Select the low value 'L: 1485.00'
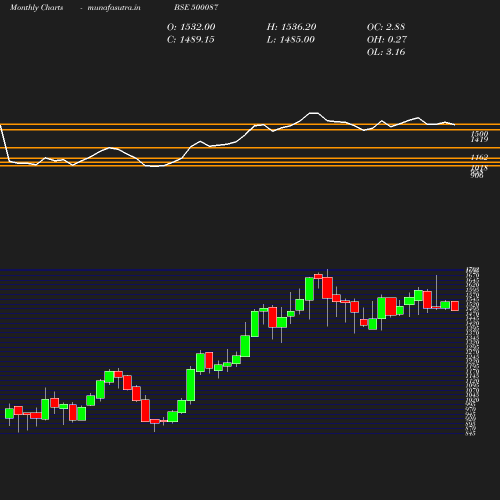 click(291, 40)
